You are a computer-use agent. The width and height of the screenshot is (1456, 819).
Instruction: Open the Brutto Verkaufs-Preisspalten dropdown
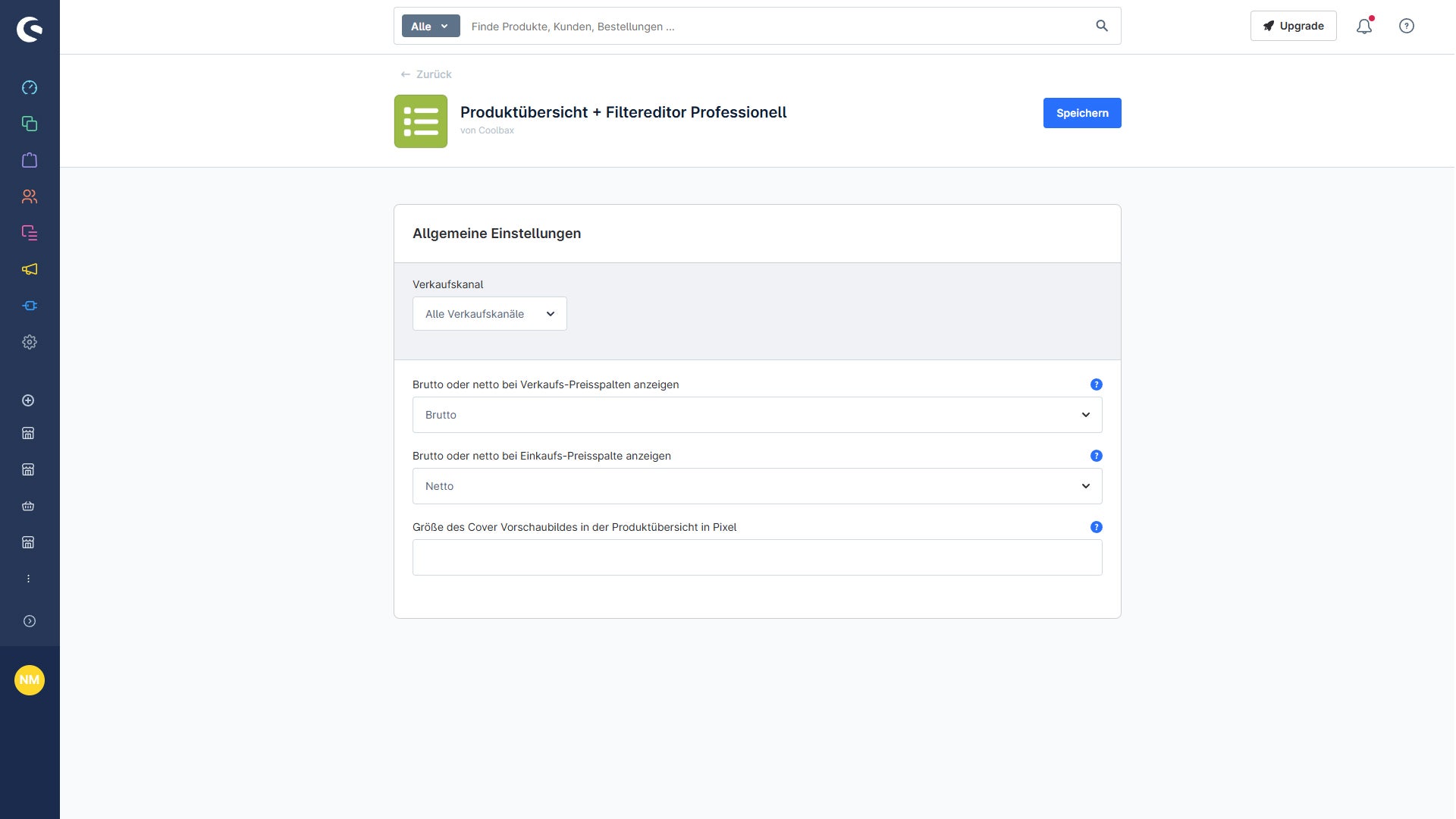[758, 415]
